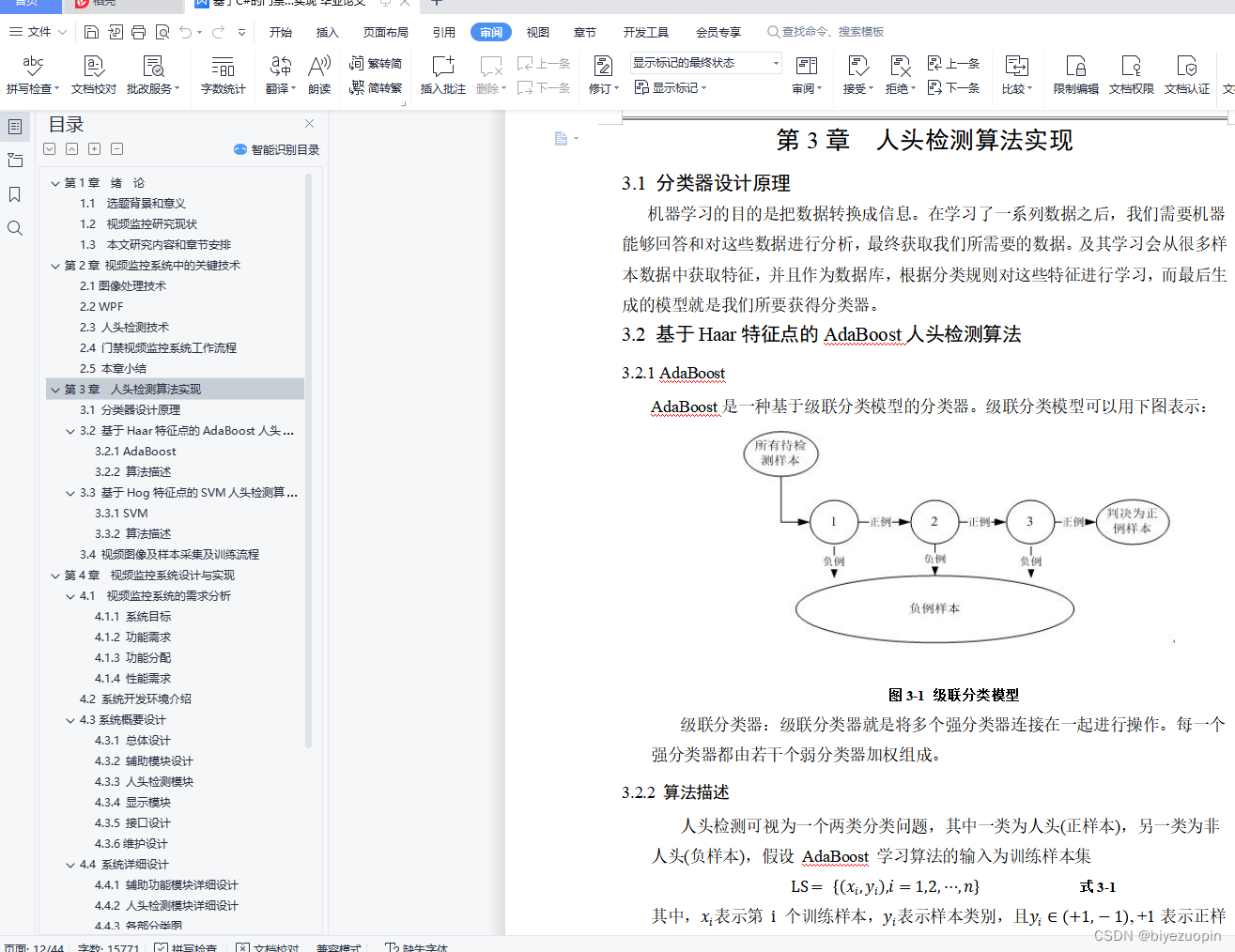Open document certification (文档认证)
The image size is (1235, 952).
pos(1187,75)
